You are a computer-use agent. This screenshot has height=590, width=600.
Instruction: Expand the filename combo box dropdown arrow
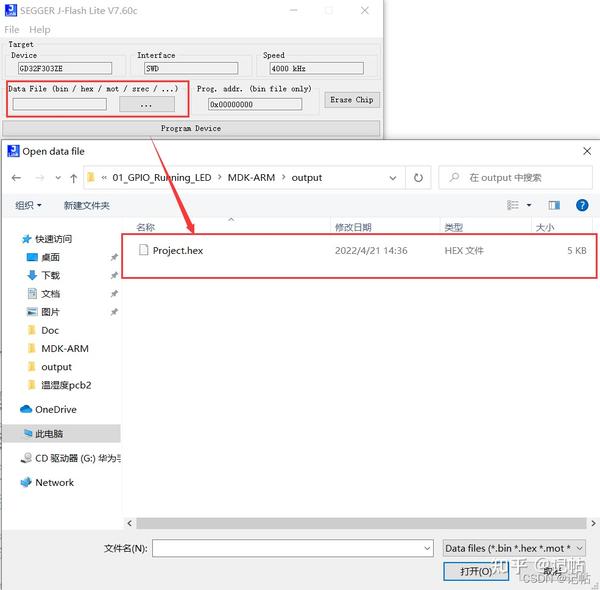pos(427,548)
